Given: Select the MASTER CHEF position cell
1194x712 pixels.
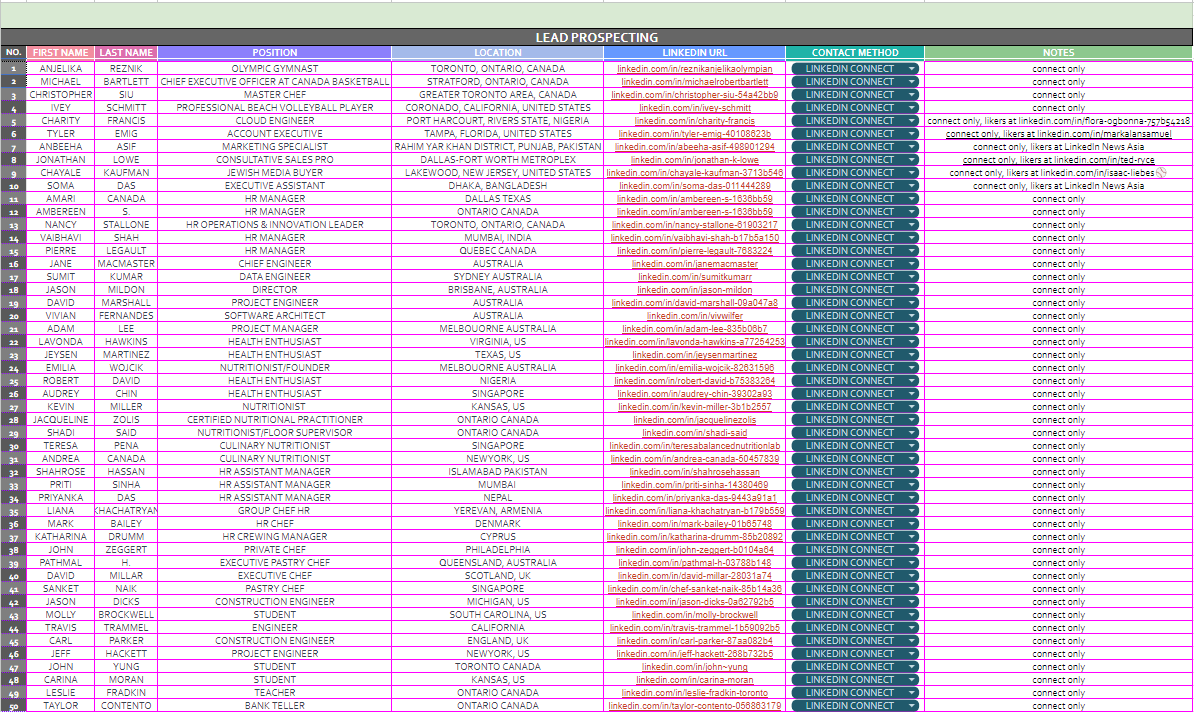Looking at the screenshot, I should click(275, 94).
